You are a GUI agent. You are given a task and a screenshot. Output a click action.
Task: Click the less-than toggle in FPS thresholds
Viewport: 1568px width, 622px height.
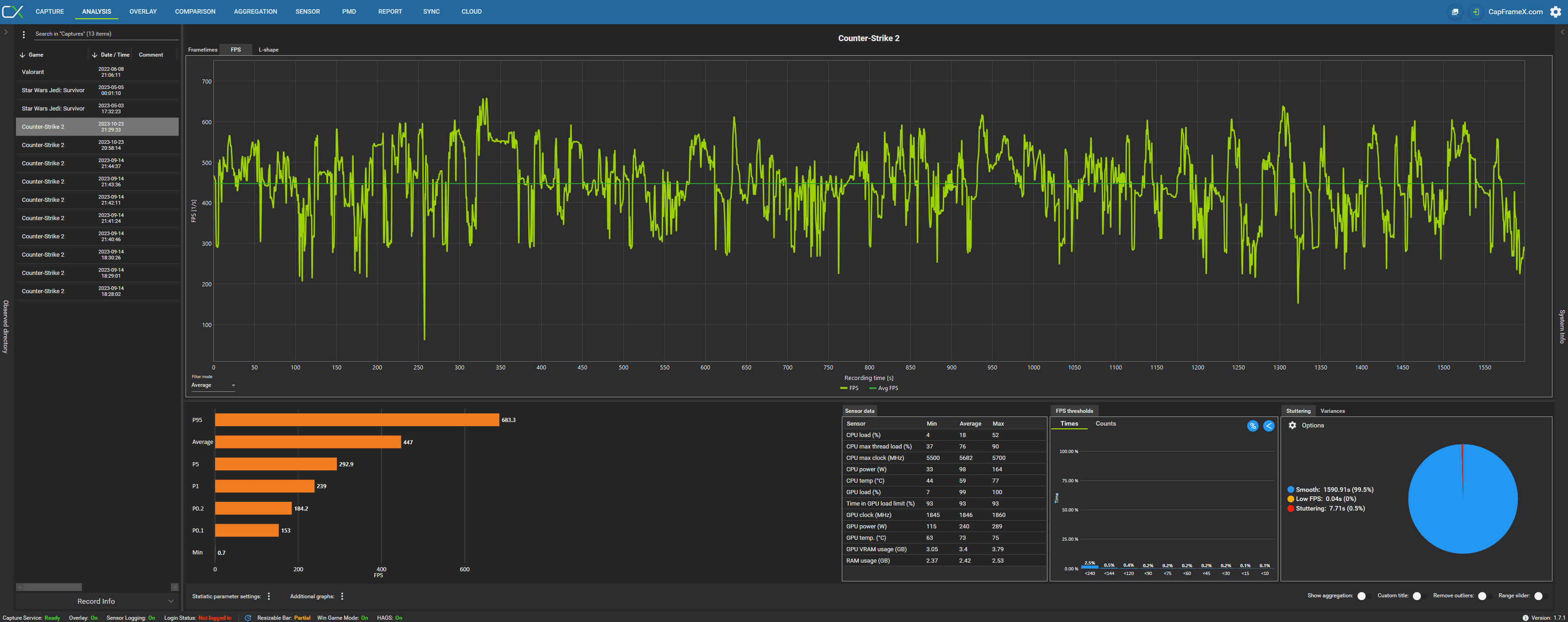[x=1269, y=426]
